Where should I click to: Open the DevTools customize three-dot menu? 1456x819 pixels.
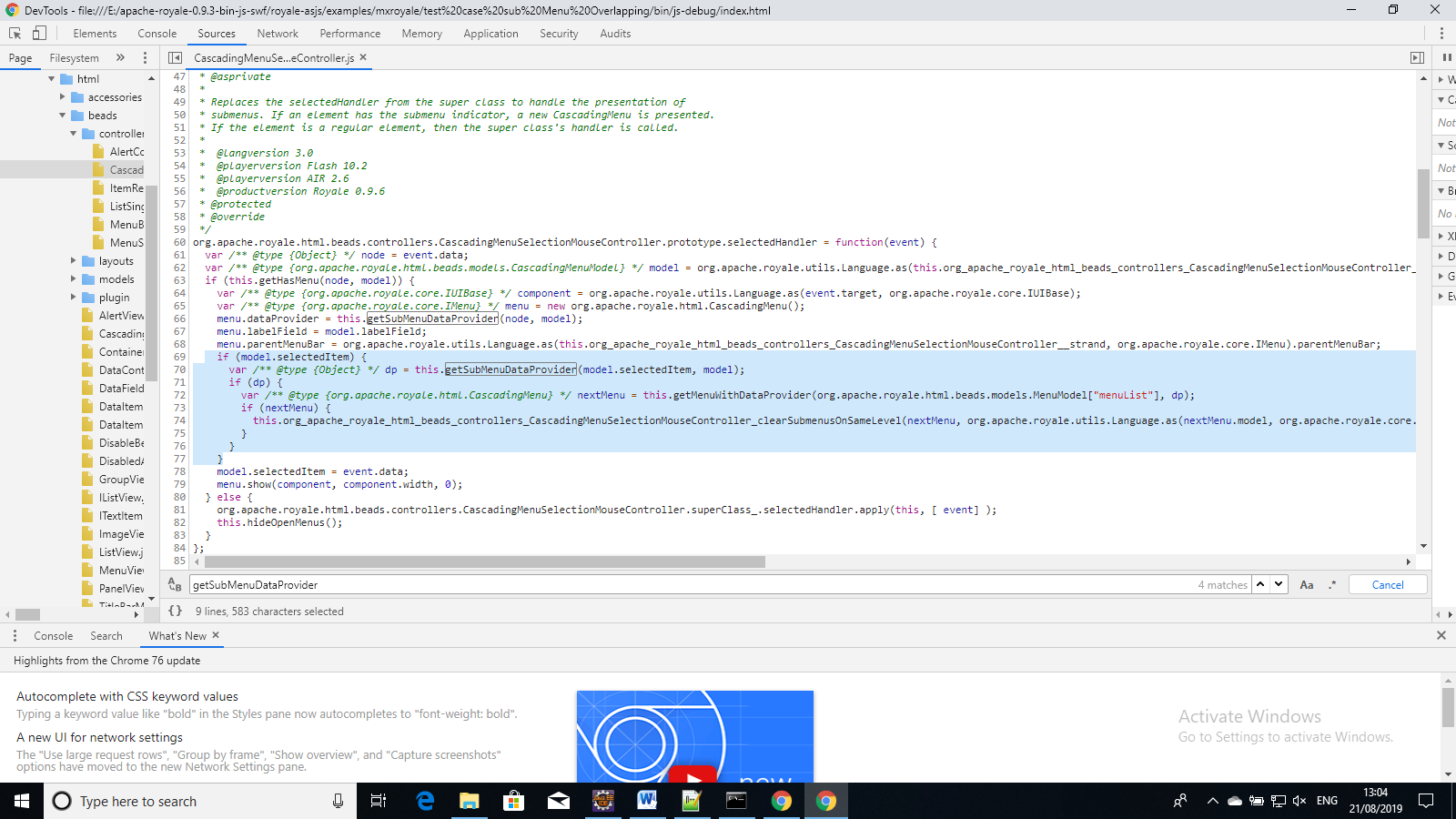(1441, 33)
